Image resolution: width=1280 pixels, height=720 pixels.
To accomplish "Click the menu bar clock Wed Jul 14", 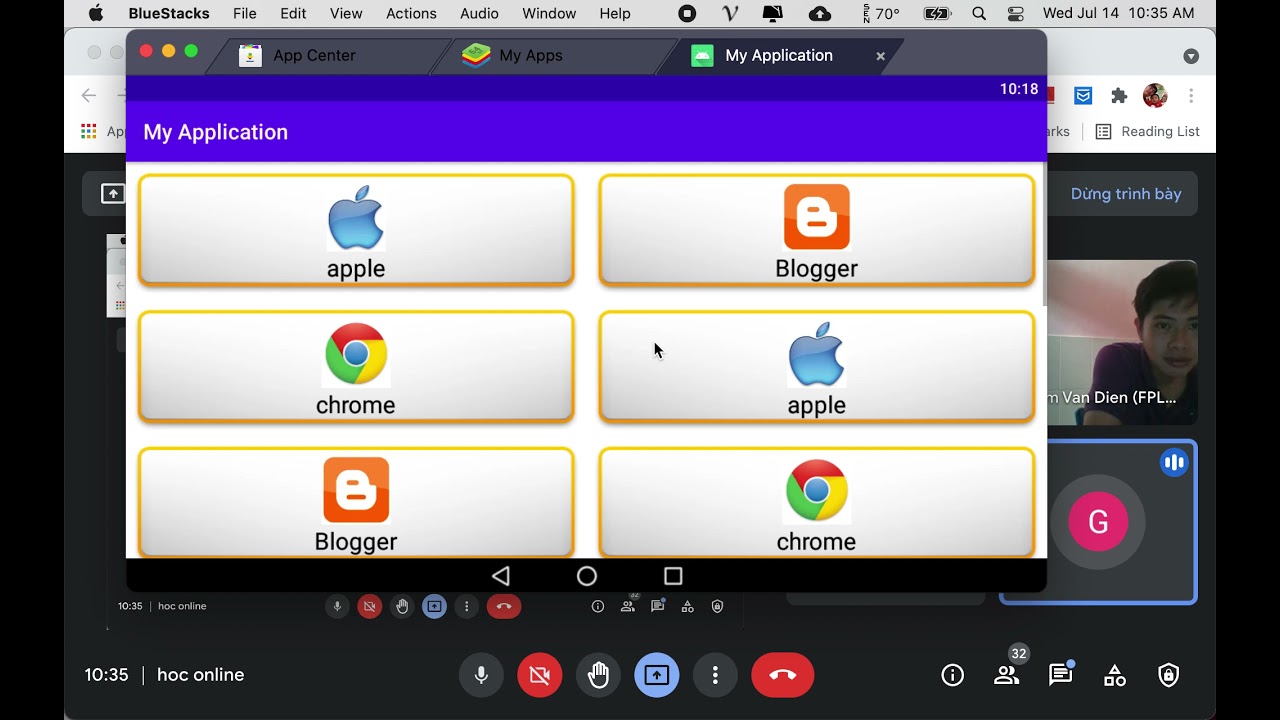I will (1119, 13).
